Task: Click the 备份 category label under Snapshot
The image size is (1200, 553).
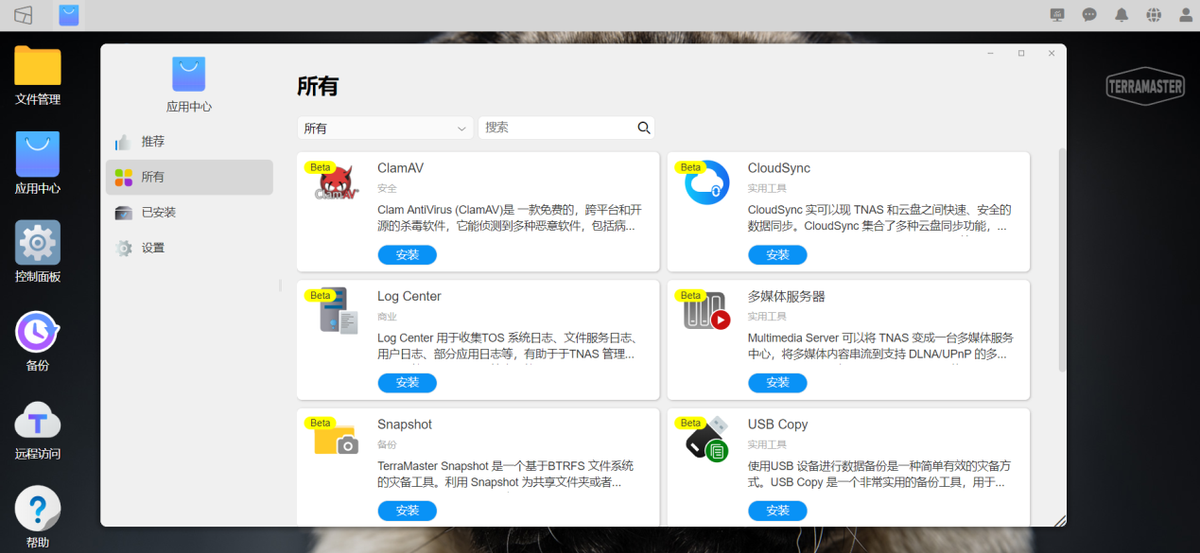Action: [387, 444]
